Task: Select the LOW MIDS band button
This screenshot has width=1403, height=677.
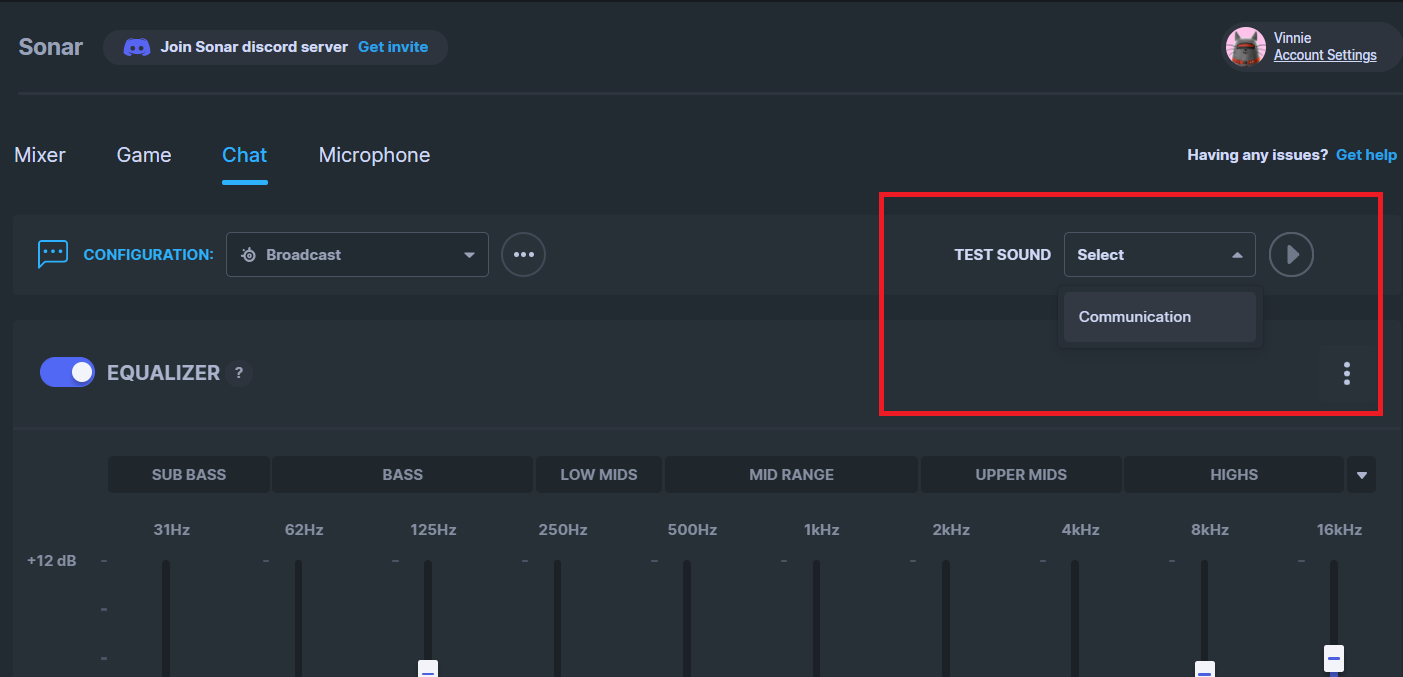Action: pos(598,475)
